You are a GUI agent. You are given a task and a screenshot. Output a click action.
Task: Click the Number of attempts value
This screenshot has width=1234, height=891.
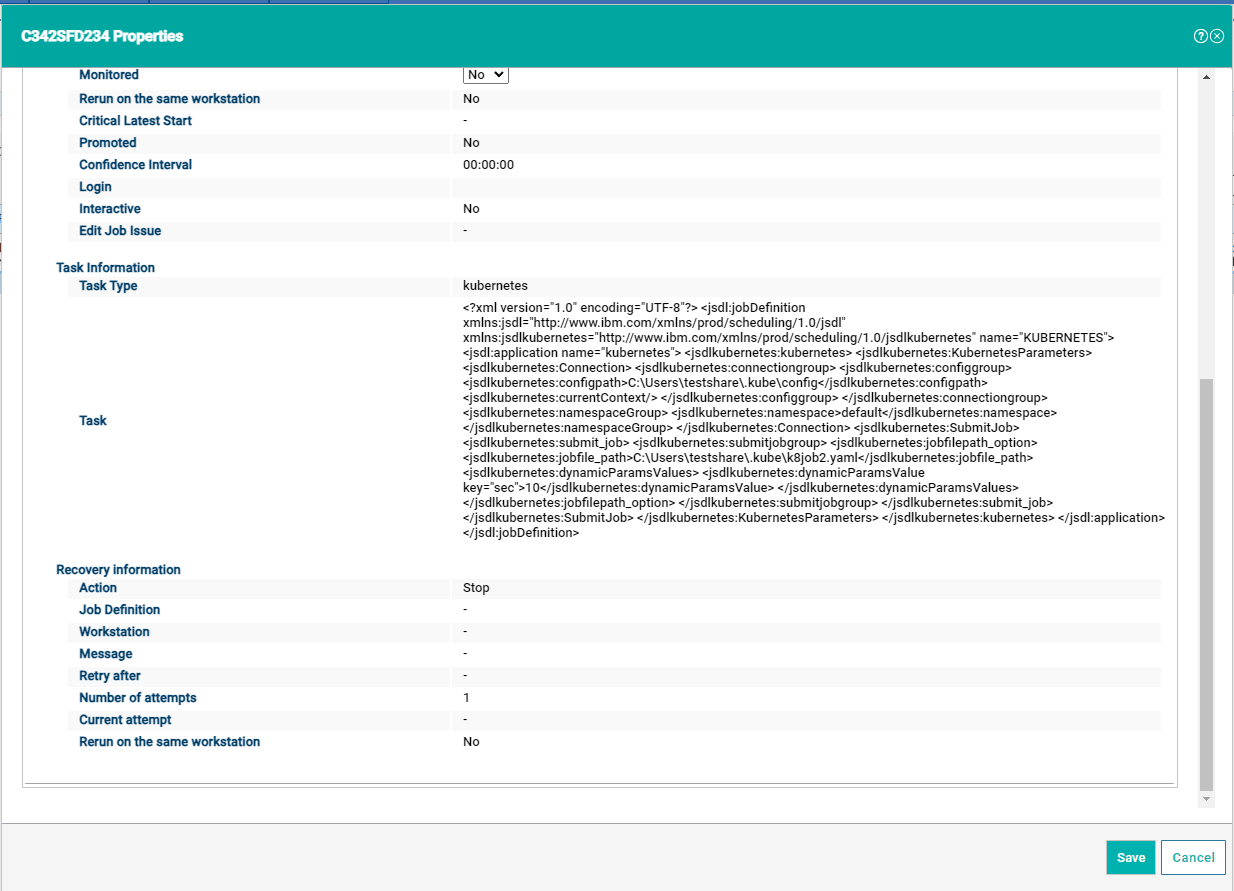point(466,697)
